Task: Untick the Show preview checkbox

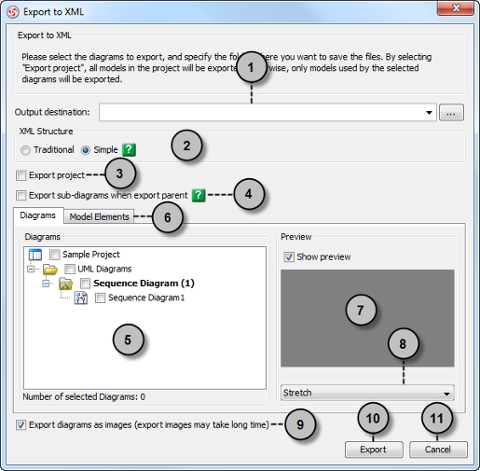Action: [289, 257]
